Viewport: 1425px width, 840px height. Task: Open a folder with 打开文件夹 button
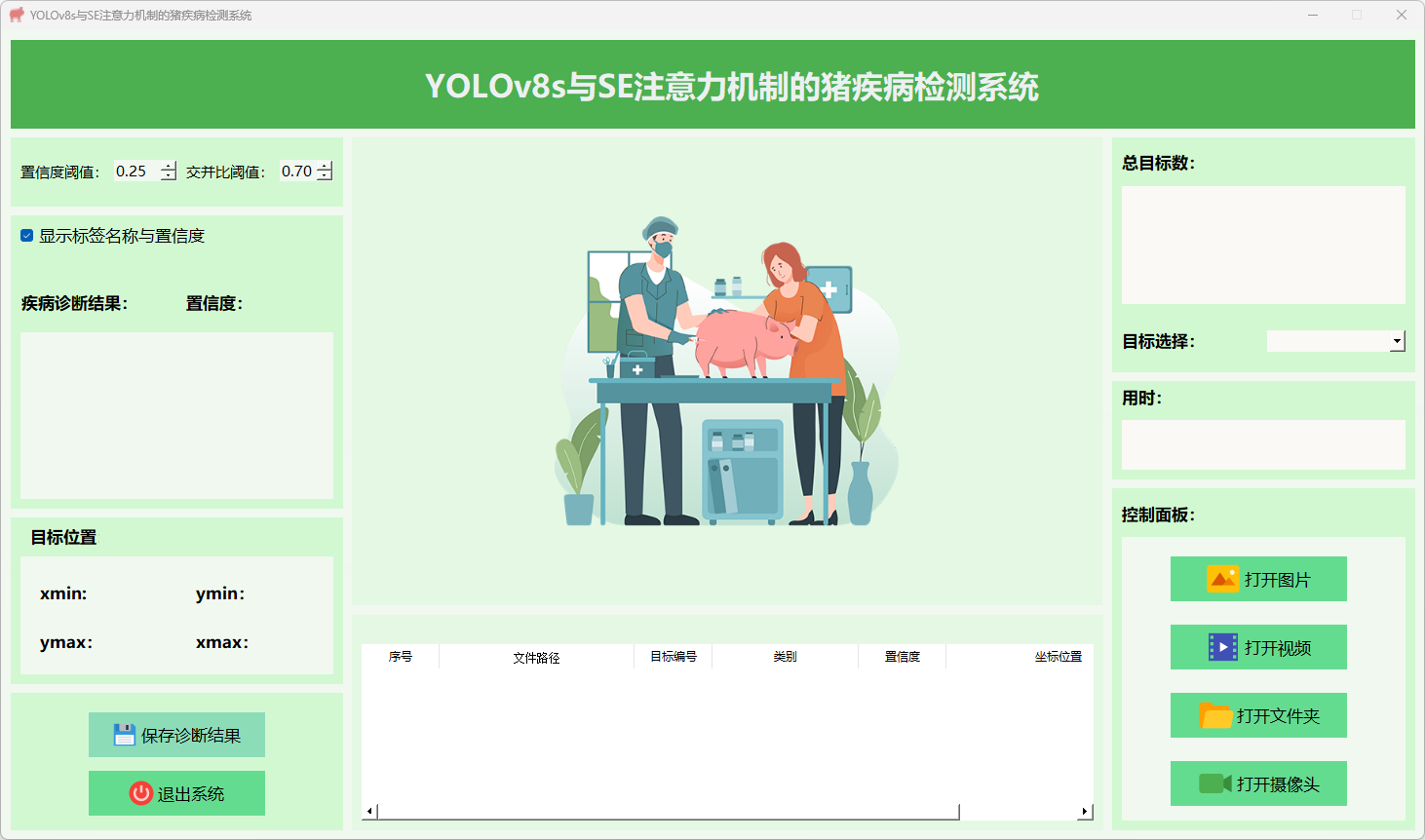click(x=1258, y=715)
